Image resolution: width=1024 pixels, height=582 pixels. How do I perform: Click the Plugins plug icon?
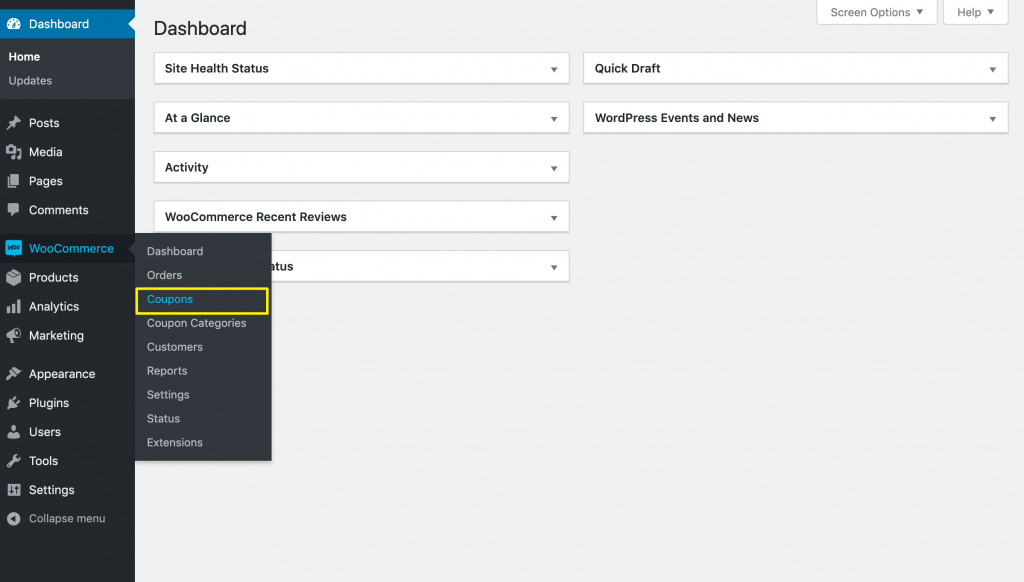[x=14, y=403]
